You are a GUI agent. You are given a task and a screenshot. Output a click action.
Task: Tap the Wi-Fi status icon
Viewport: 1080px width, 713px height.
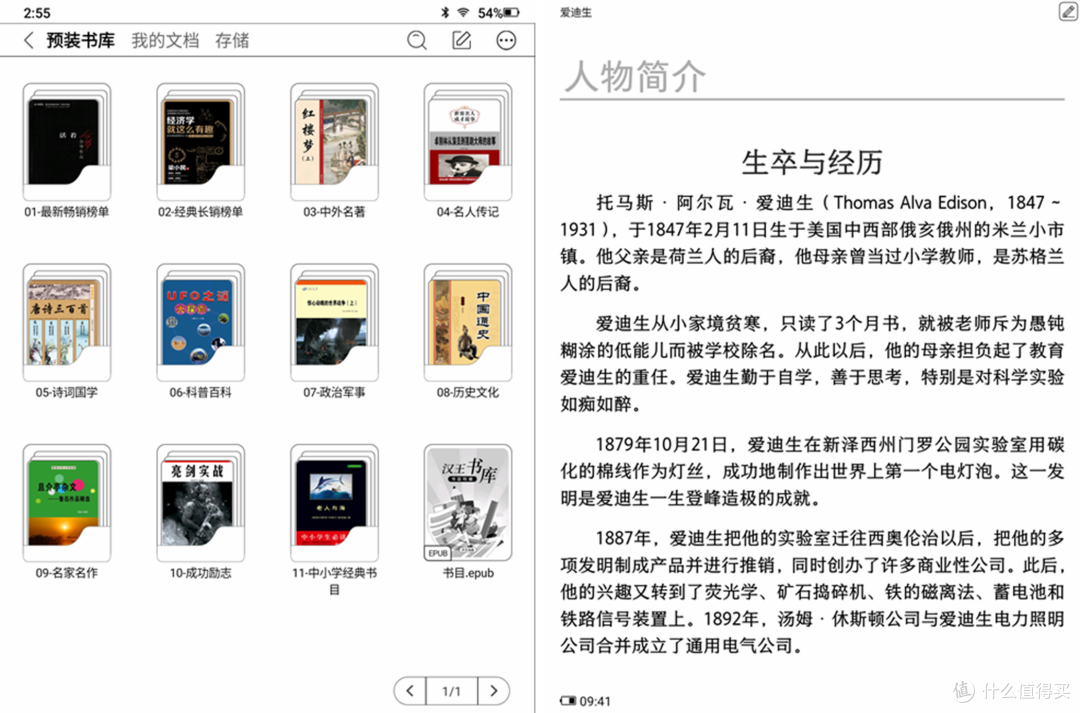pos(463,12)
